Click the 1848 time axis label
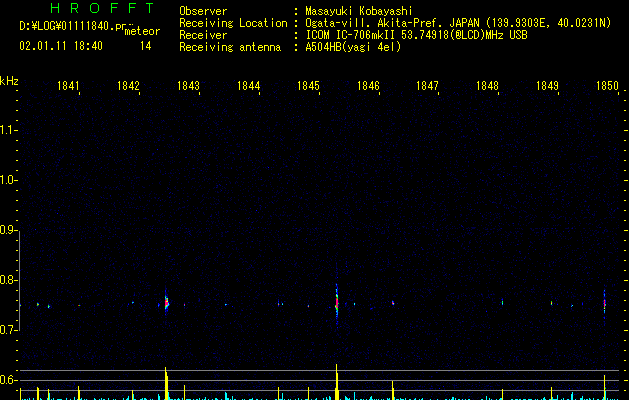Screen dimensions: 629x400 click(x=487, y=85)
